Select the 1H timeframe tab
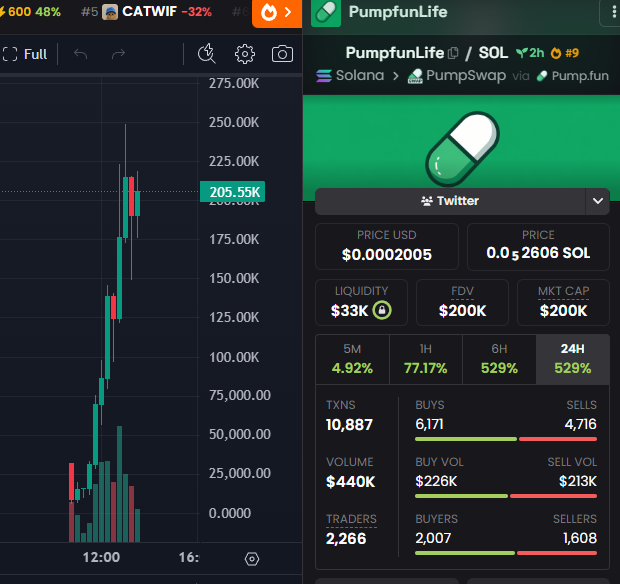The width and height of the screenshot is (620, 584). point(426,359)
